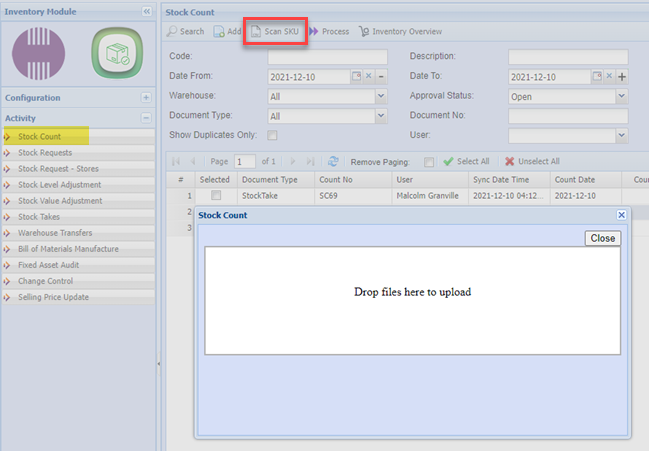Click the Close button in the upload dialog

tap(602, 238)
